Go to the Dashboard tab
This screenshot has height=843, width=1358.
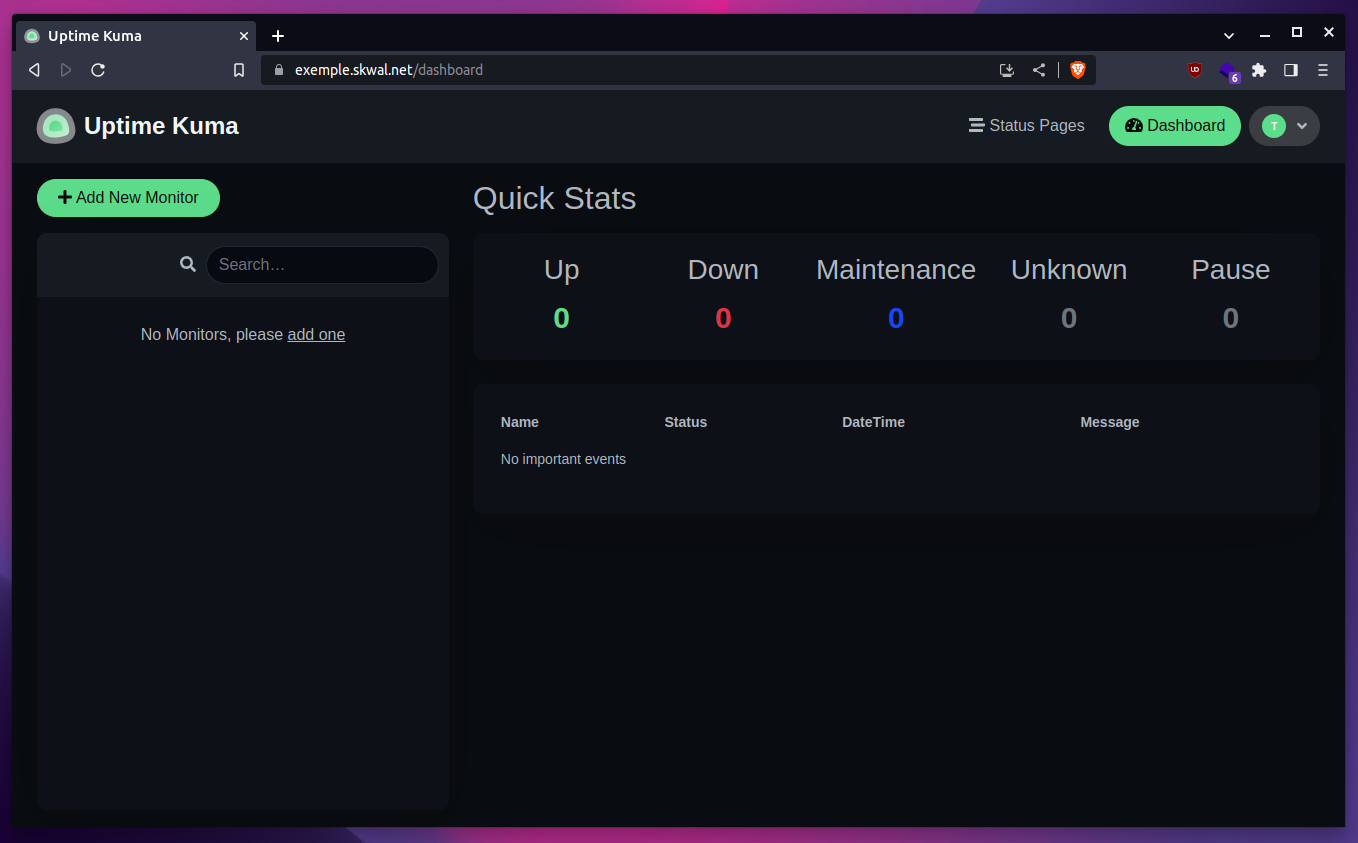[1175, 126]
